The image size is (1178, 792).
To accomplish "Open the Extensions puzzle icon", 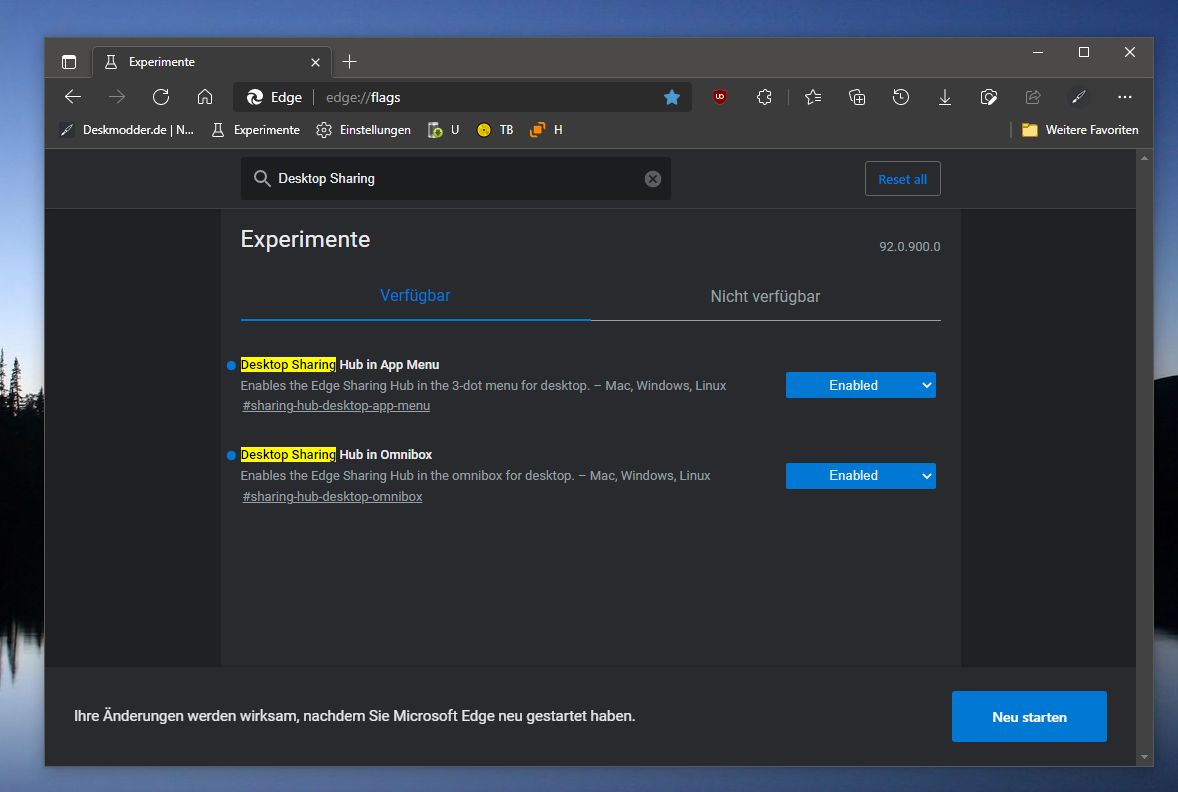I will [764, 97].
